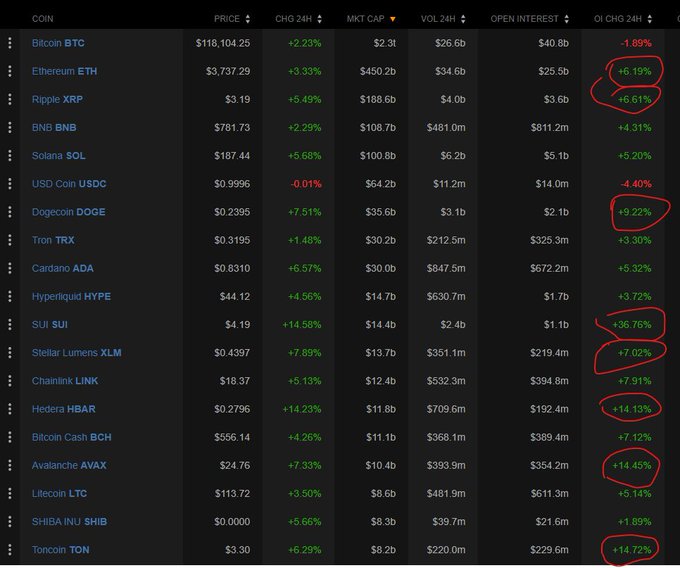Sort the table by PRICE column

pyautogui.click(x=232, y=19)
